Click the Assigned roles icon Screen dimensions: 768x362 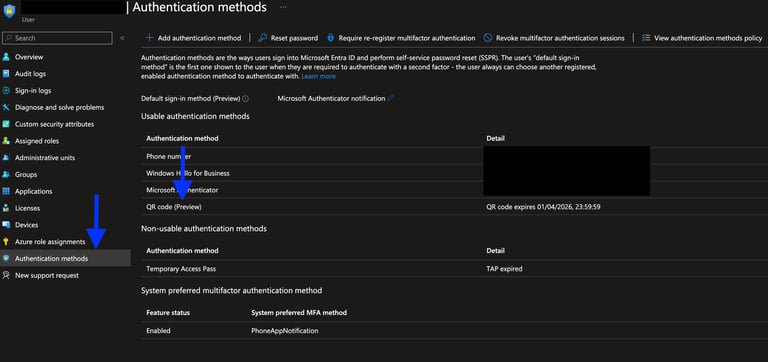pos(6,141)
